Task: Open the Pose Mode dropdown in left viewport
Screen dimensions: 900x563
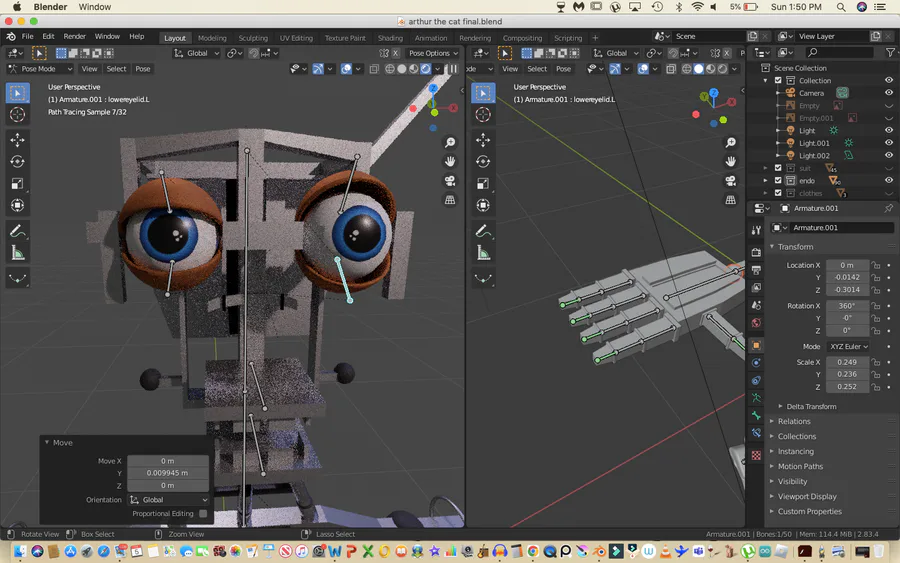Action: (x=40, y=69)
